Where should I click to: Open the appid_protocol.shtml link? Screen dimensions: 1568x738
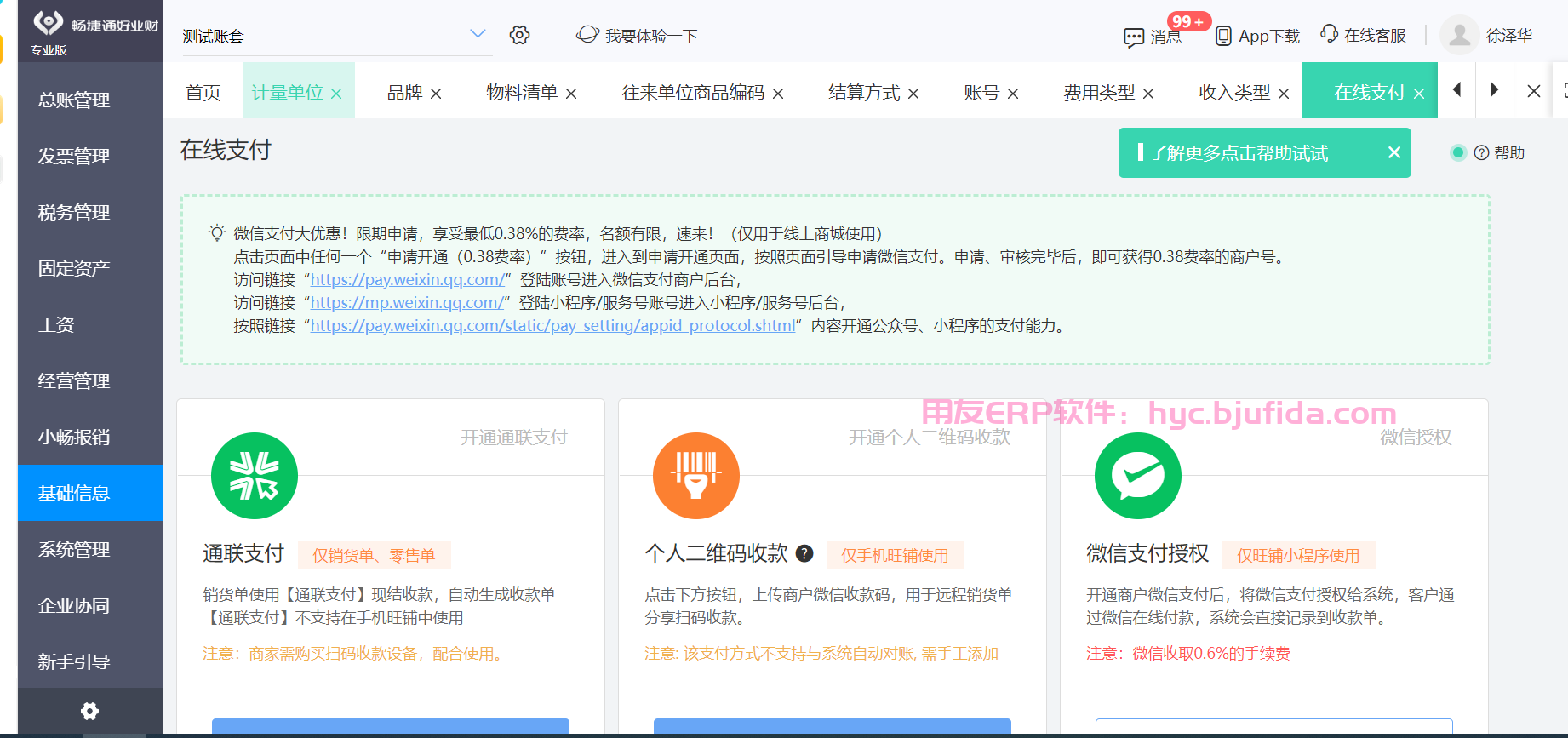552,325
